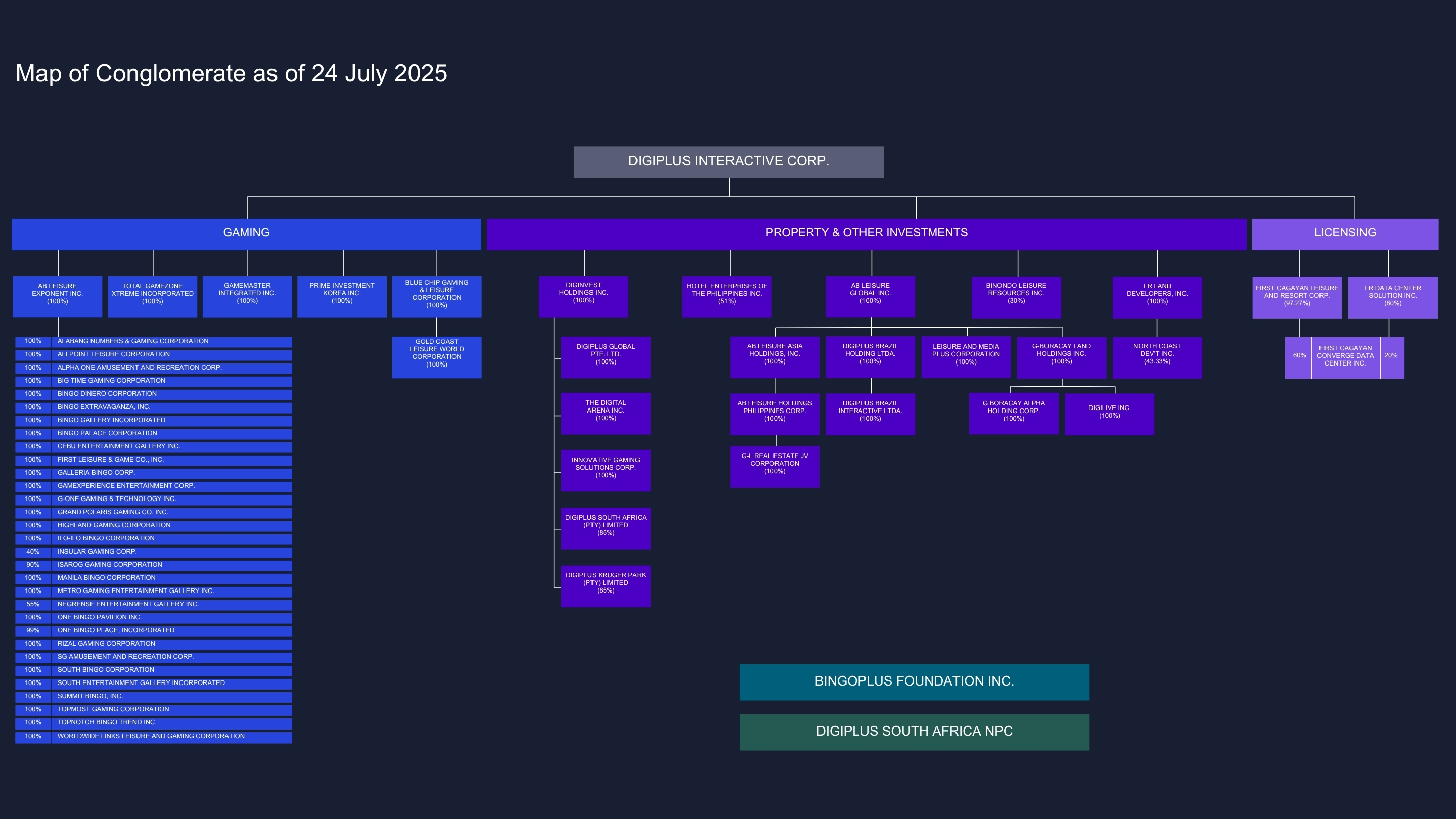Click AB LEISURE ASIA HOLDINGS, INC. box

tap(775, 357)
